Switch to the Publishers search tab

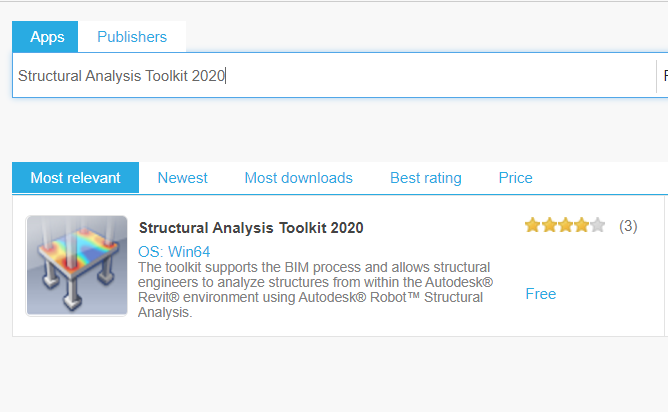pyautogui.click(x=132, y=37)
